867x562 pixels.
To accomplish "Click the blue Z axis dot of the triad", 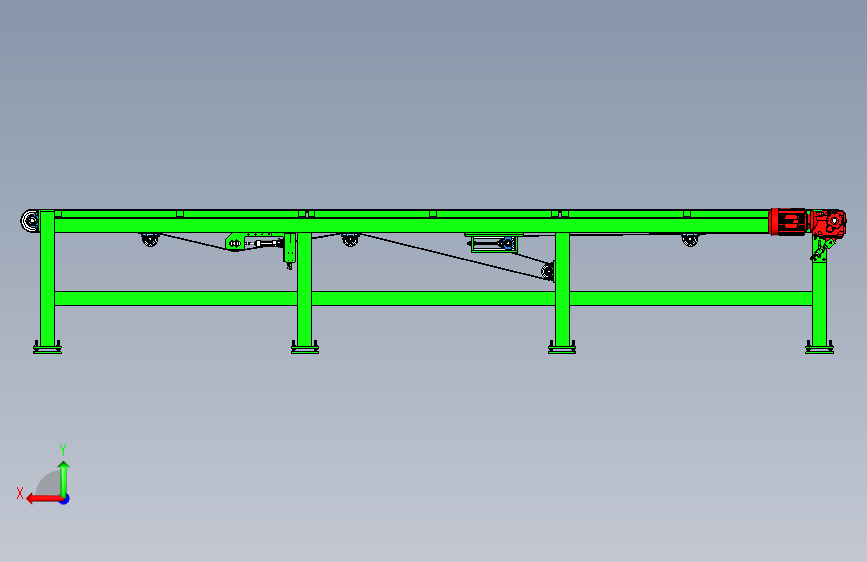I will (65, 499).
